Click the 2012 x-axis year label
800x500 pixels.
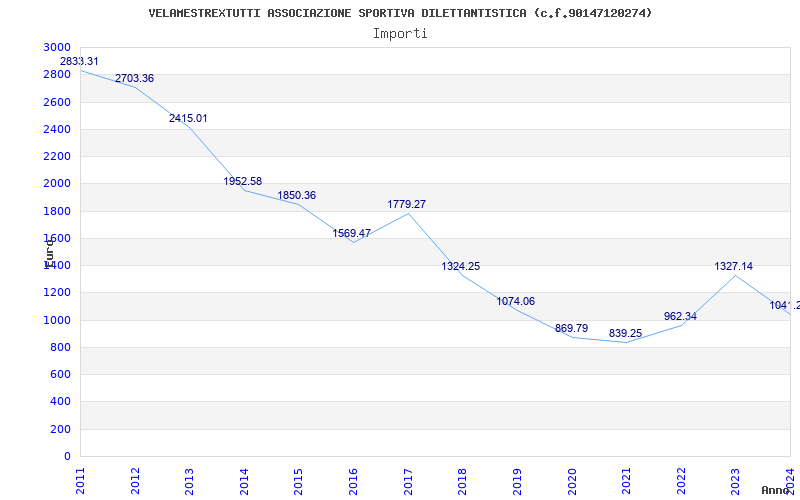pos(135,481)
